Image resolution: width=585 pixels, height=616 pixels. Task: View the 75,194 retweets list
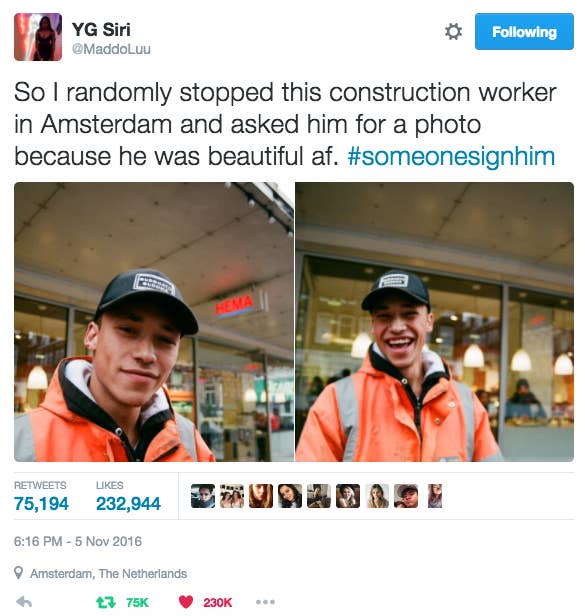point(41,497)
